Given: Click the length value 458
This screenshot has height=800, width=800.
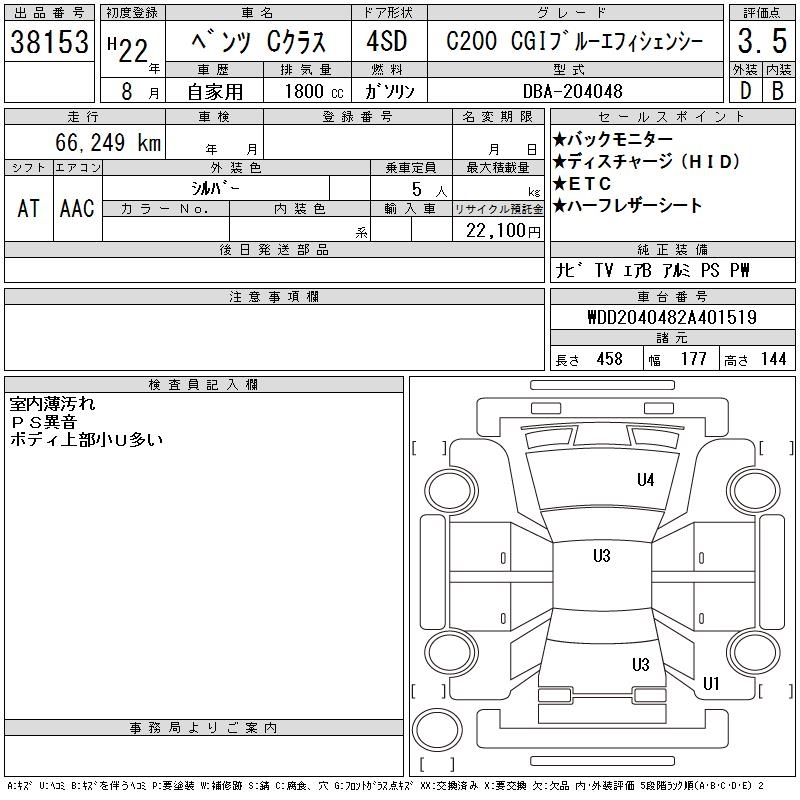Looking at the screenshot, I should (x=610, y=359).
